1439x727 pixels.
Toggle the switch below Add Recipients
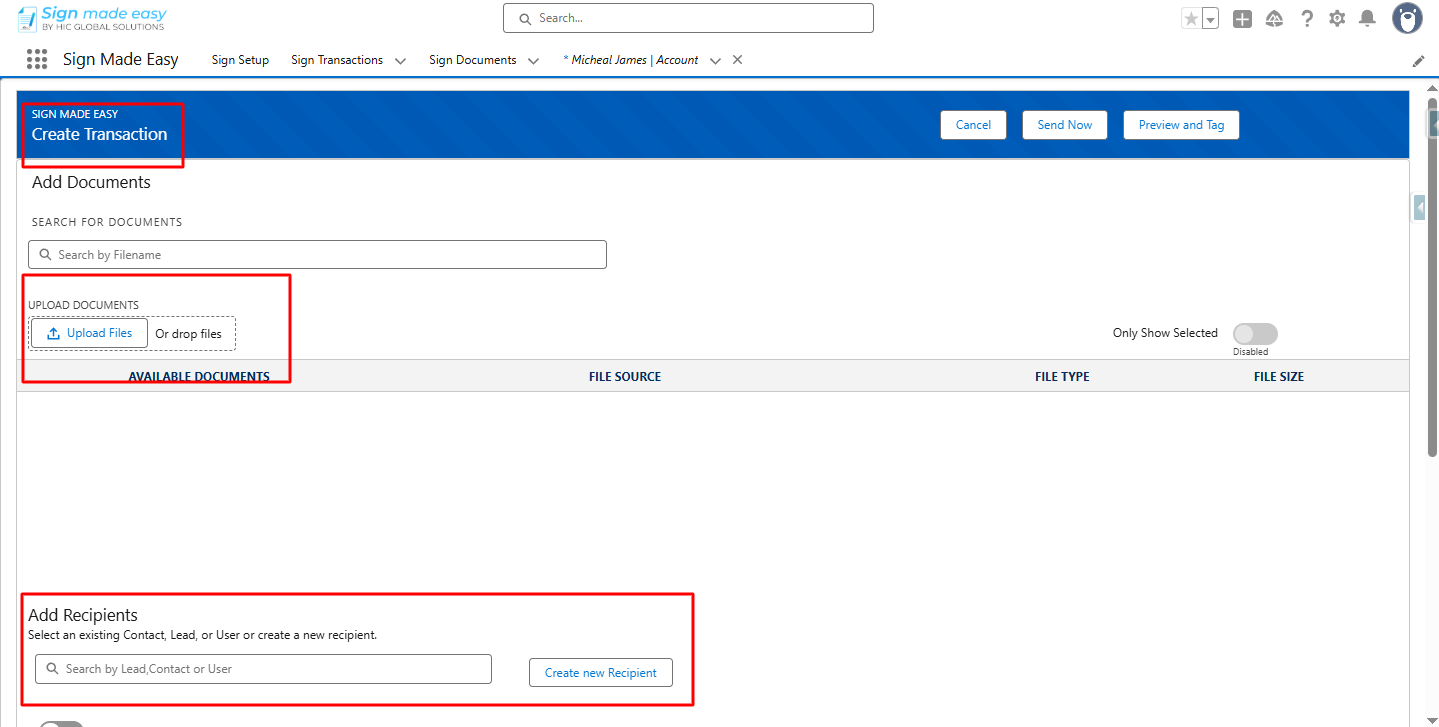click(61, 724)
